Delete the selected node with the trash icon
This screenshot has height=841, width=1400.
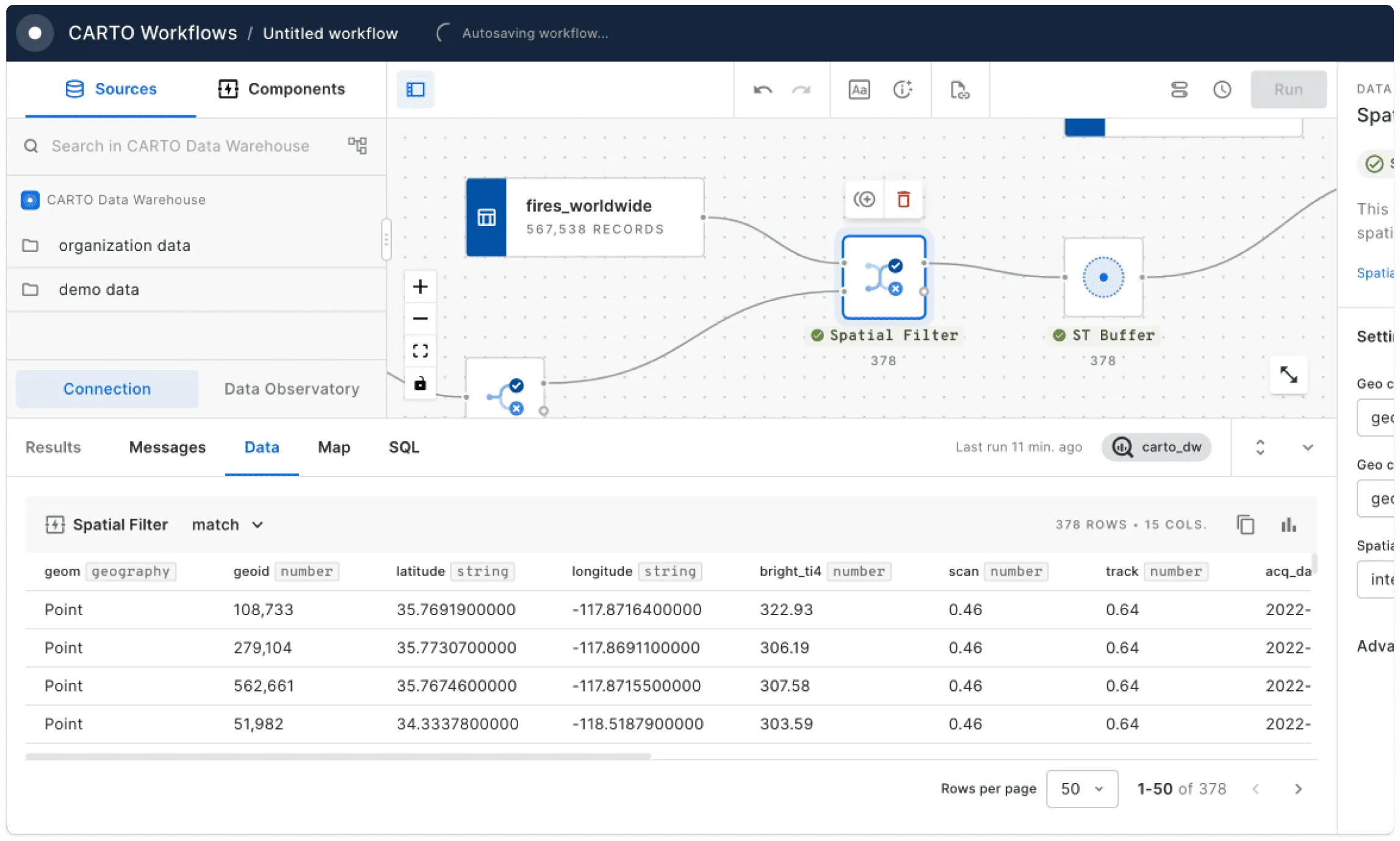[903, 199]
